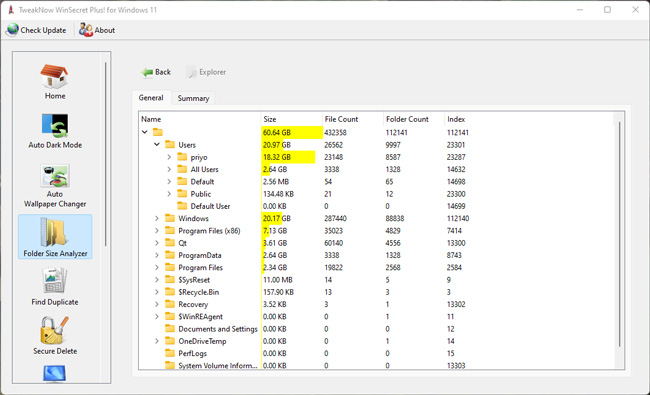Expand the Public folder node
Image resolution: width=650 pixels, height=395 pixels.
tap(169, 194)
